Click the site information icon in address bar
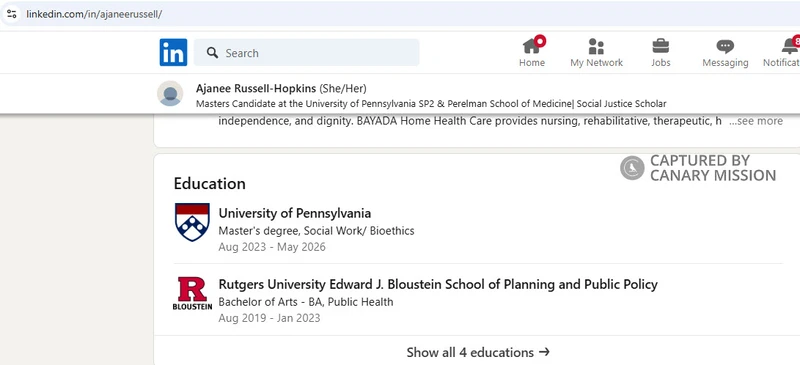Image resolution: width=800 pixels, height=365 pixels. (x=12, y=14)
